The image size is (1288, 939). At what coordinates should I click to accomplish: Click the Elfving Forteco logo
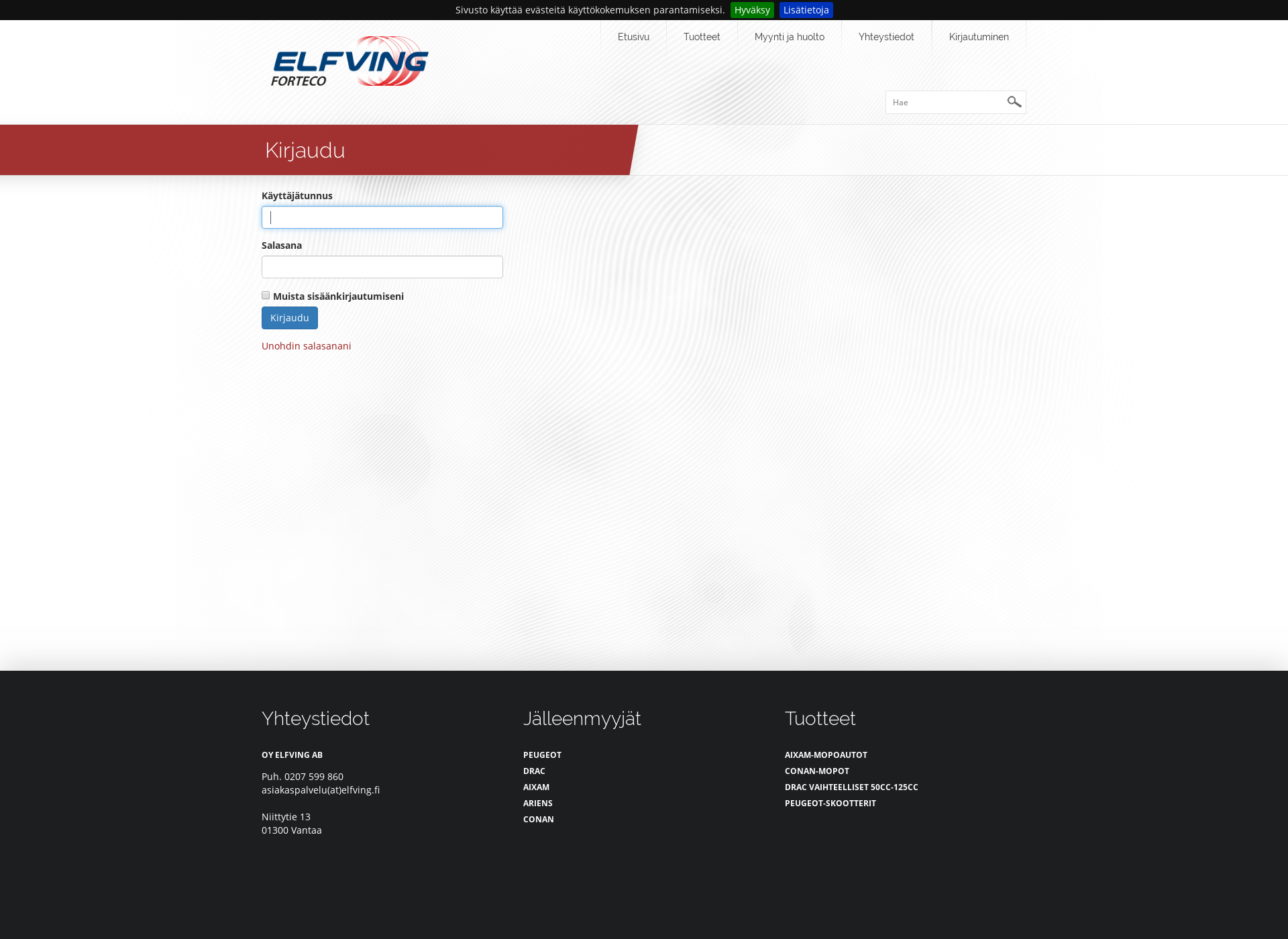tap(350, 61)
